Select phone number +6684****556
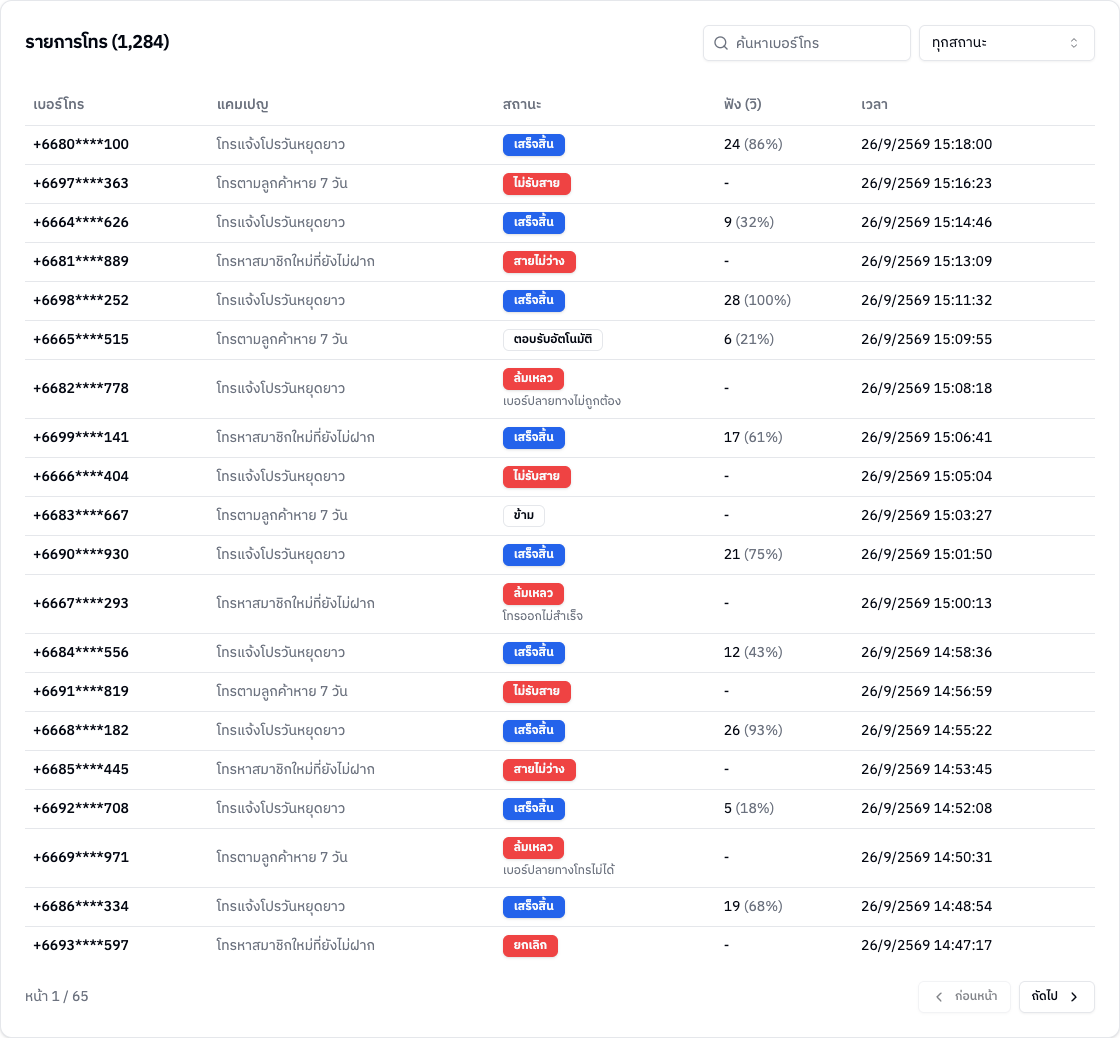This screenshot has height=1038, width=1120. [81, 652]
